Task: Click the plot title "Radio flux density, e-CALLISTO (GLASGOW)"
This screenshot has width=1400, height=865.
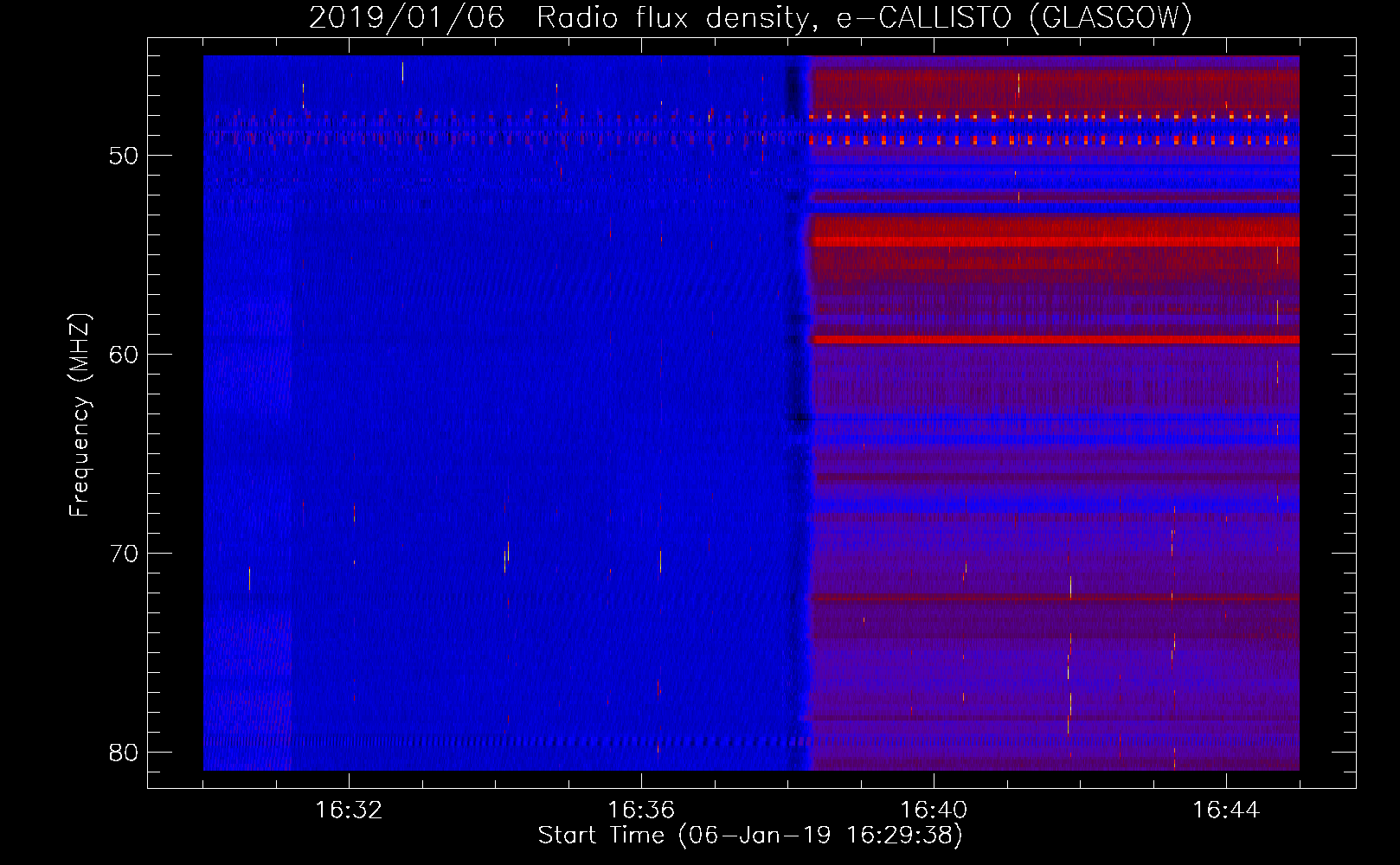Action: [864, 17]
